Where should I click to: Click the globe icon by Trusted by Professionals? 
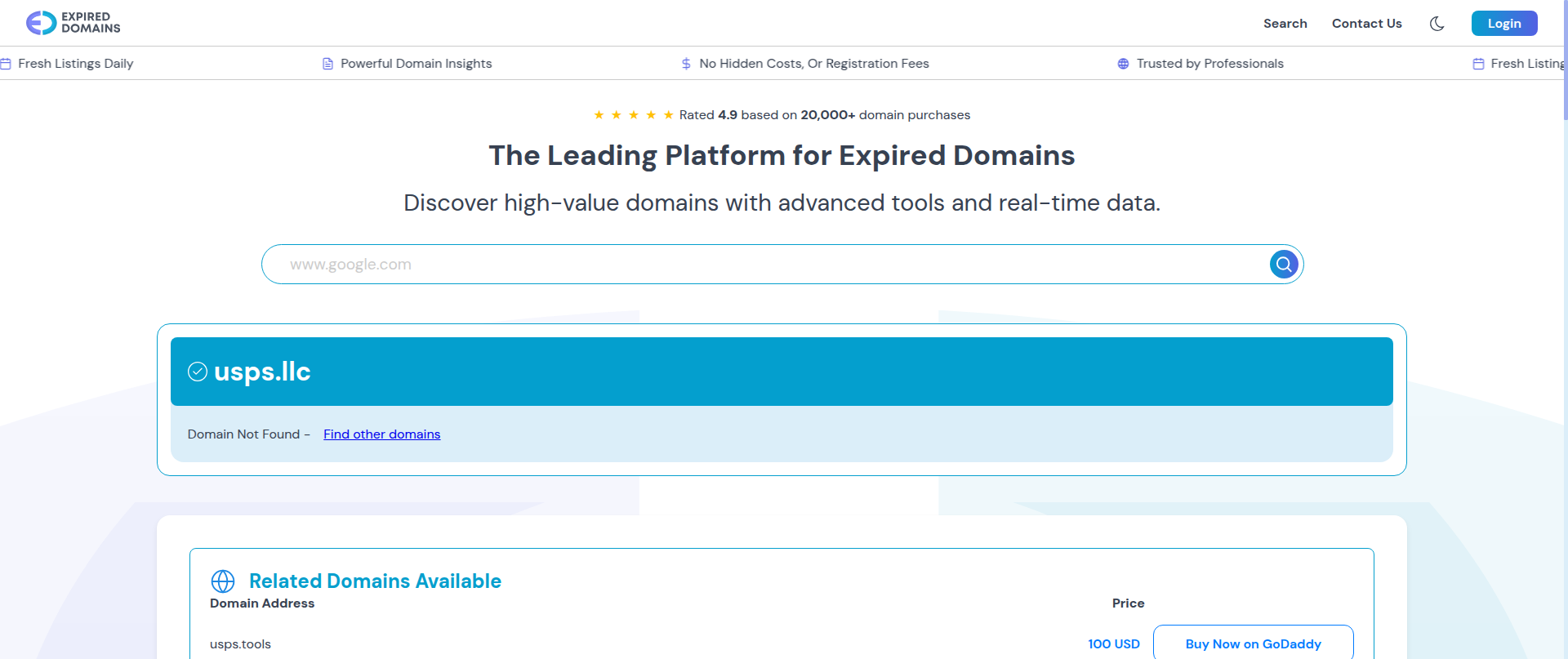click(1123, 64)
